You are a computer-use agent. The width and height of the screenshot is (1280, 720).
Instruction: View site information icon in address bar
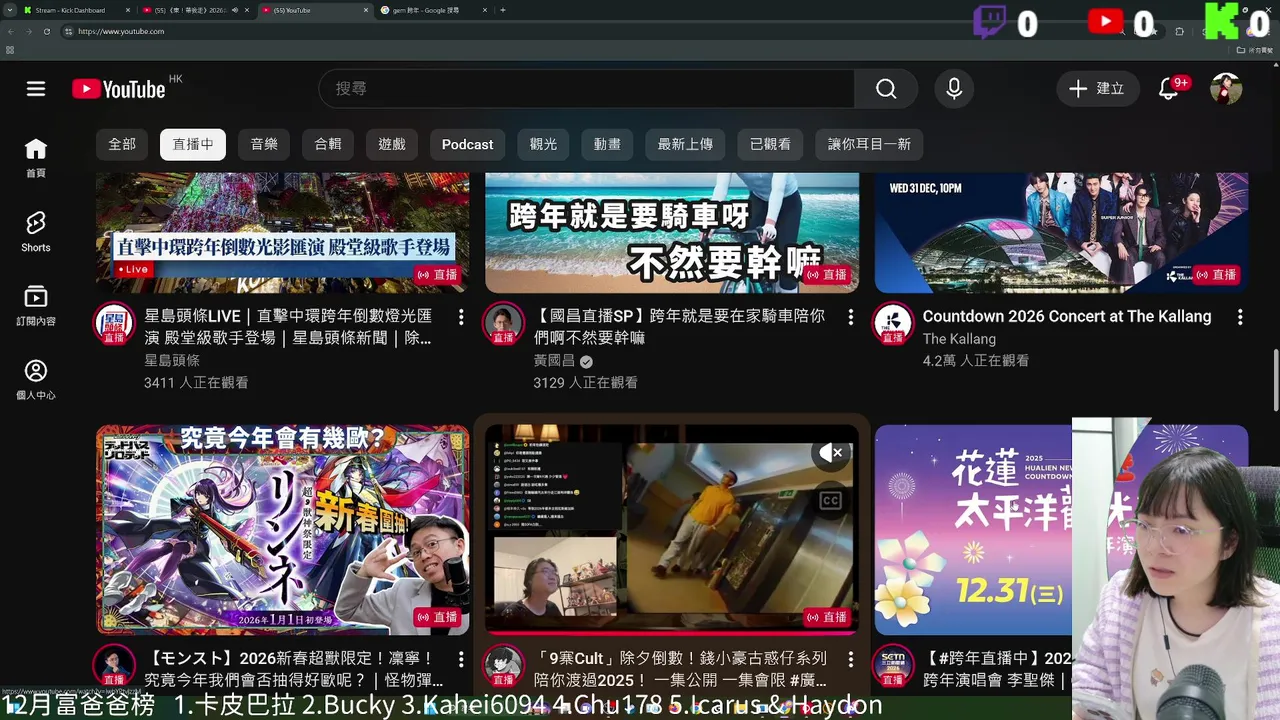69,31
